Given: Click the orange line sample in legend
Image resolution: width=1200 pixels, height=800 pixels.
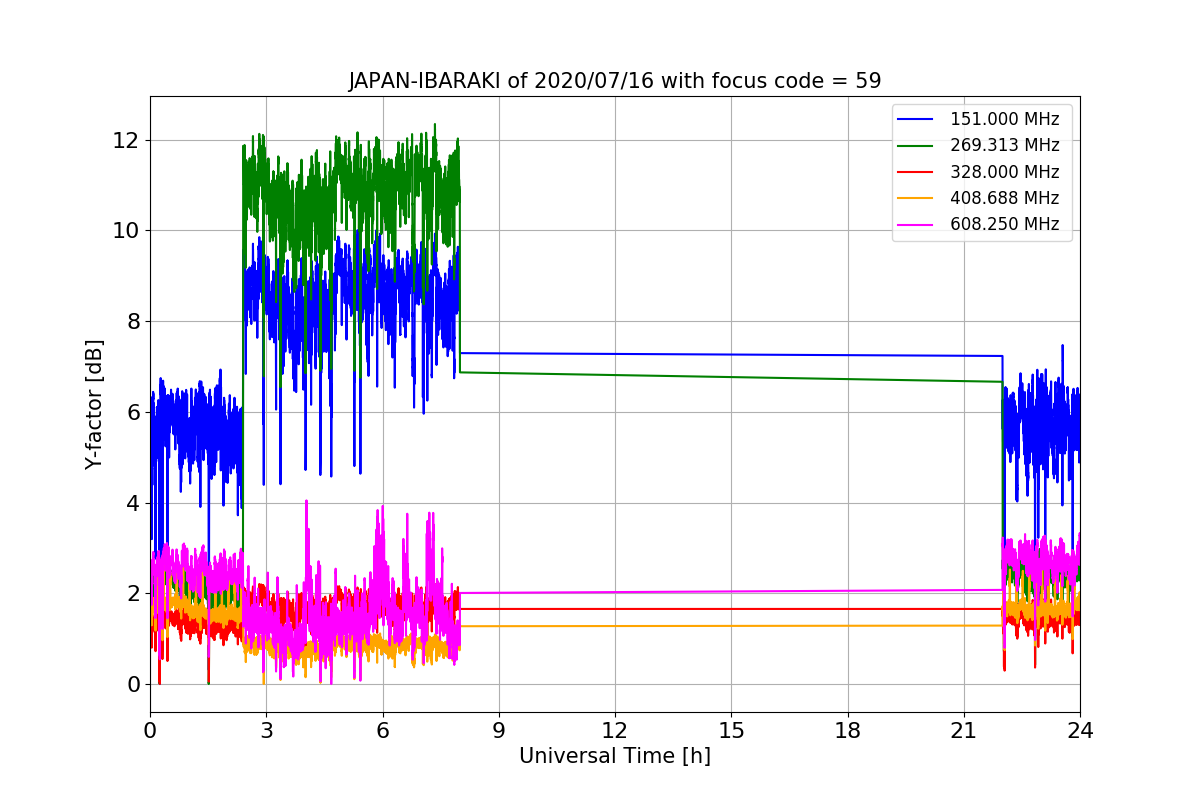Looking at the screenshot, I should 917,199.
